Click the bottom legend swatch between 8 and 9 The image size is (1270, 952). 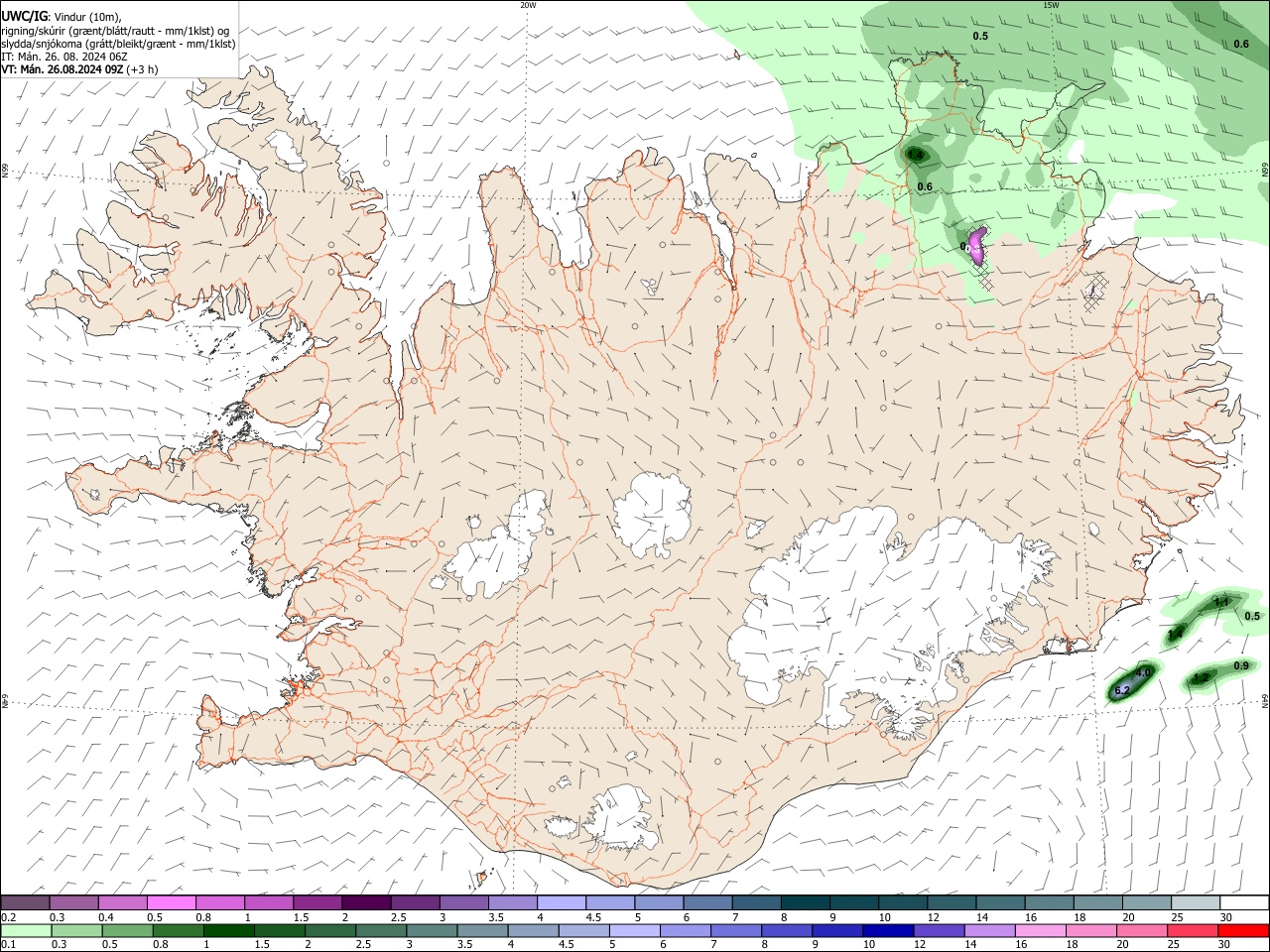(x=789, y=930)
